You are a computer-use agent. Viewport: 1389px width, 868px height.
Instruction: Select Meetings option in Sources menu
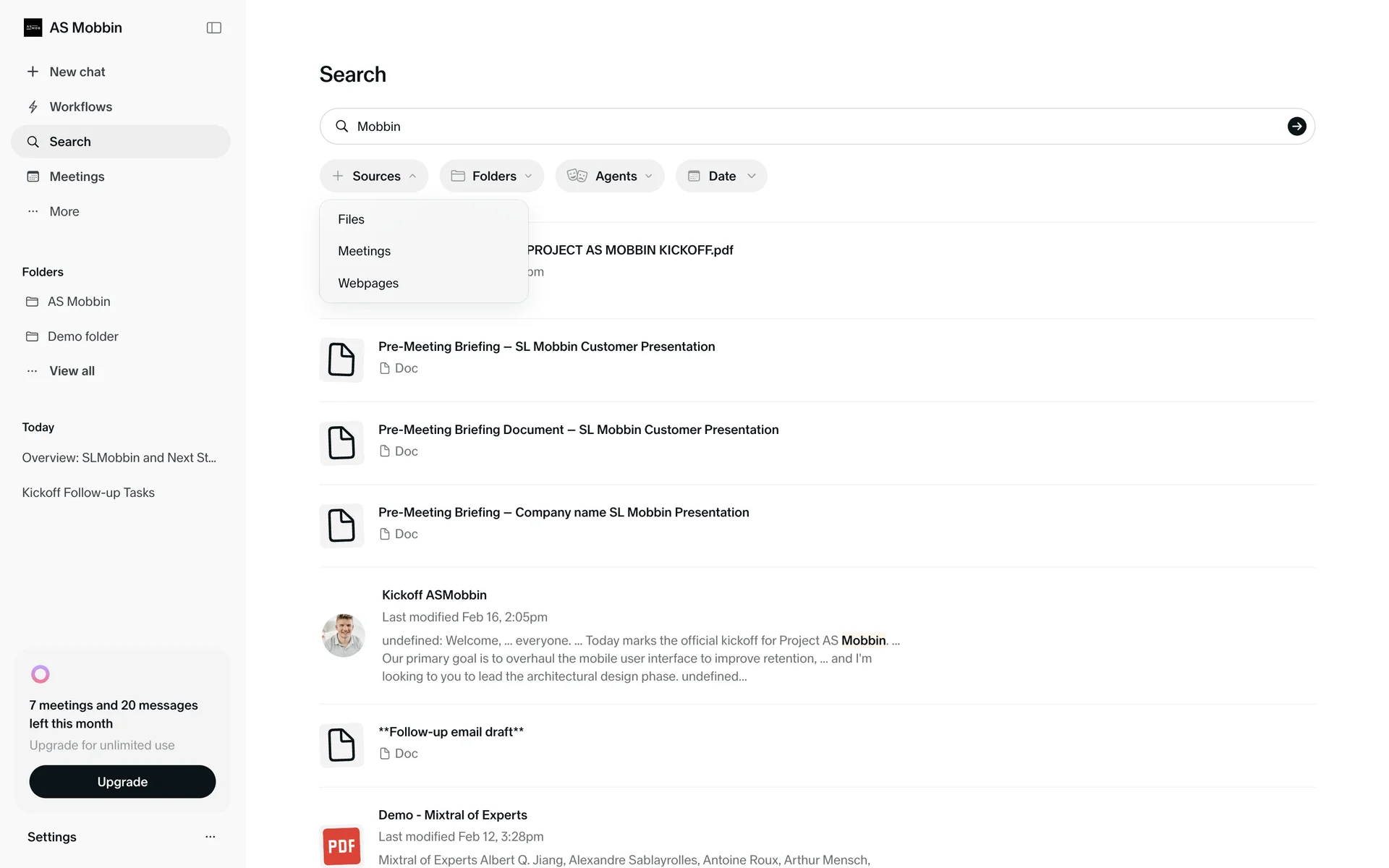click(364, 251)
